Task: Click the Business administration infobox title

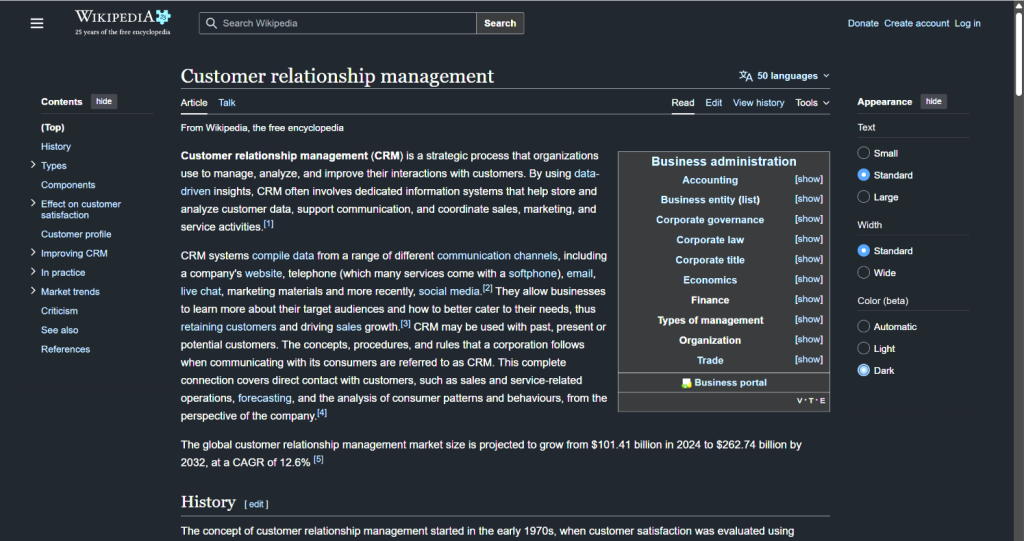Action: pyautogui.click(x=724, y=161)
